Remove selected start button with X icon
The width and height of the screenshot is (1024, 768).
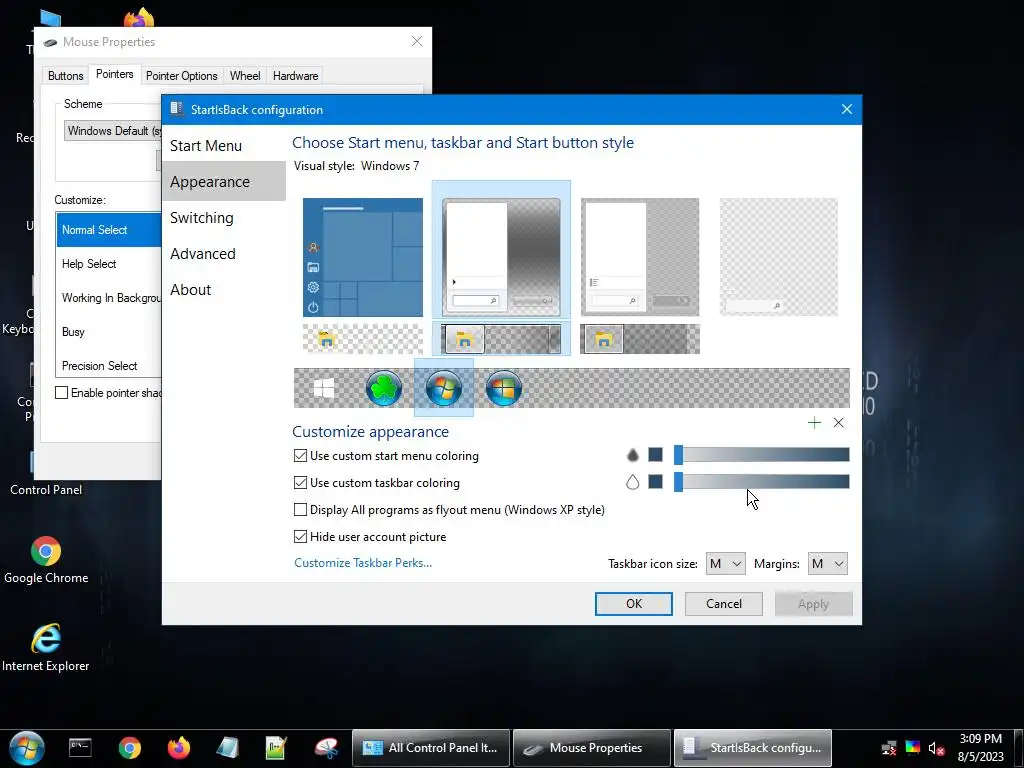(x=839, y=423)
